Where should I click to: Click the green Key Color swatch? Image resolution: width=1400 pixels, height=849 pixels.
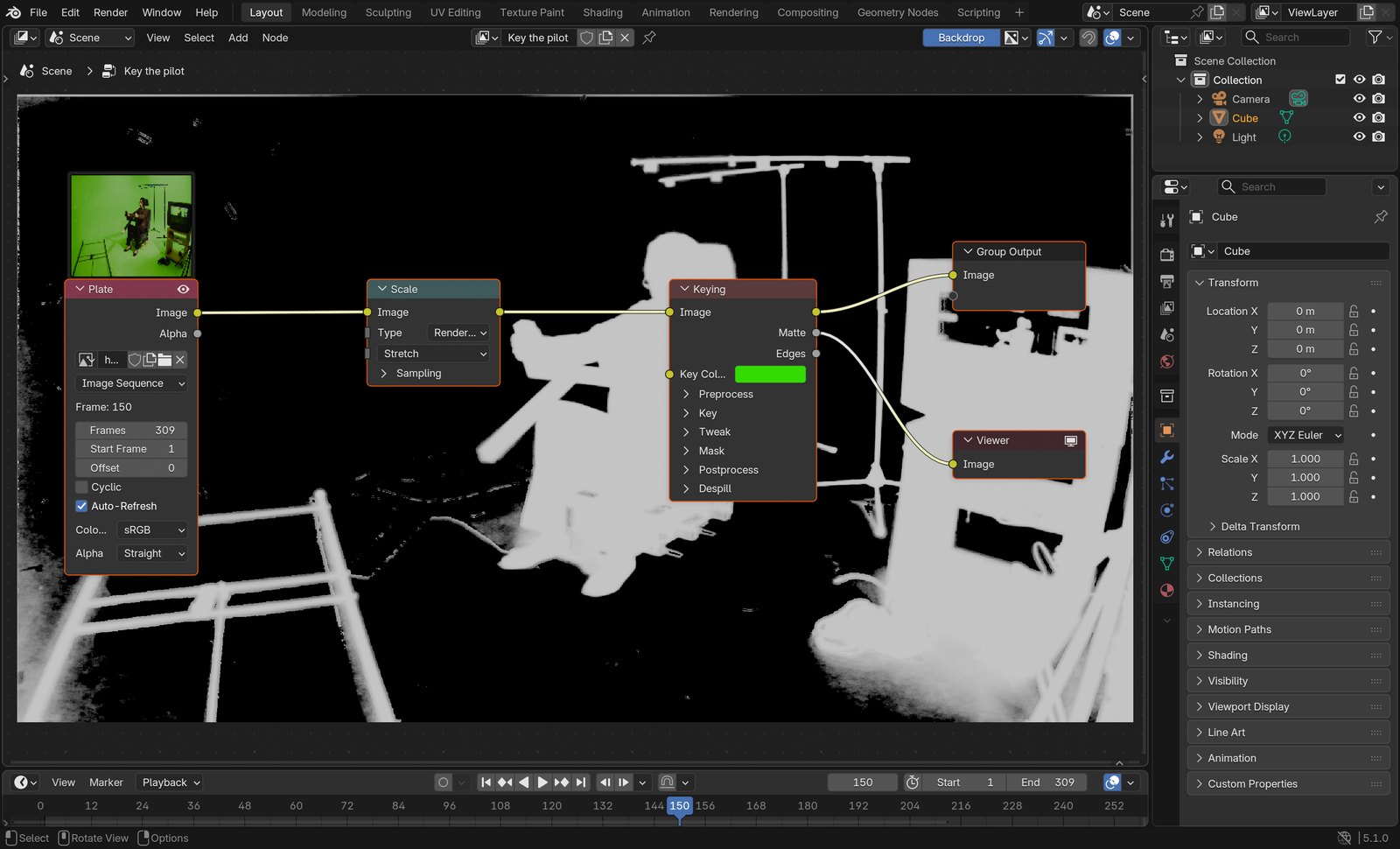coord(770,374)
